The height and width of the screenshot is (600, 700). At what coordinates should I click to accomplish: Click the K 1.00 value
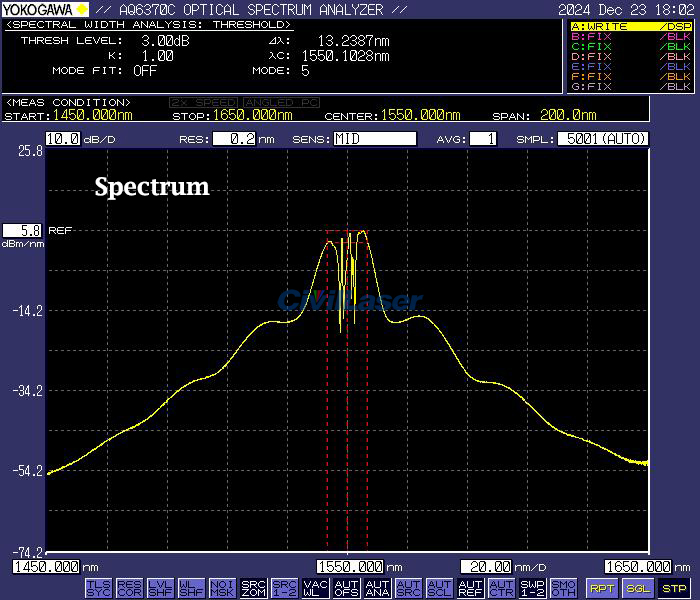158,56
